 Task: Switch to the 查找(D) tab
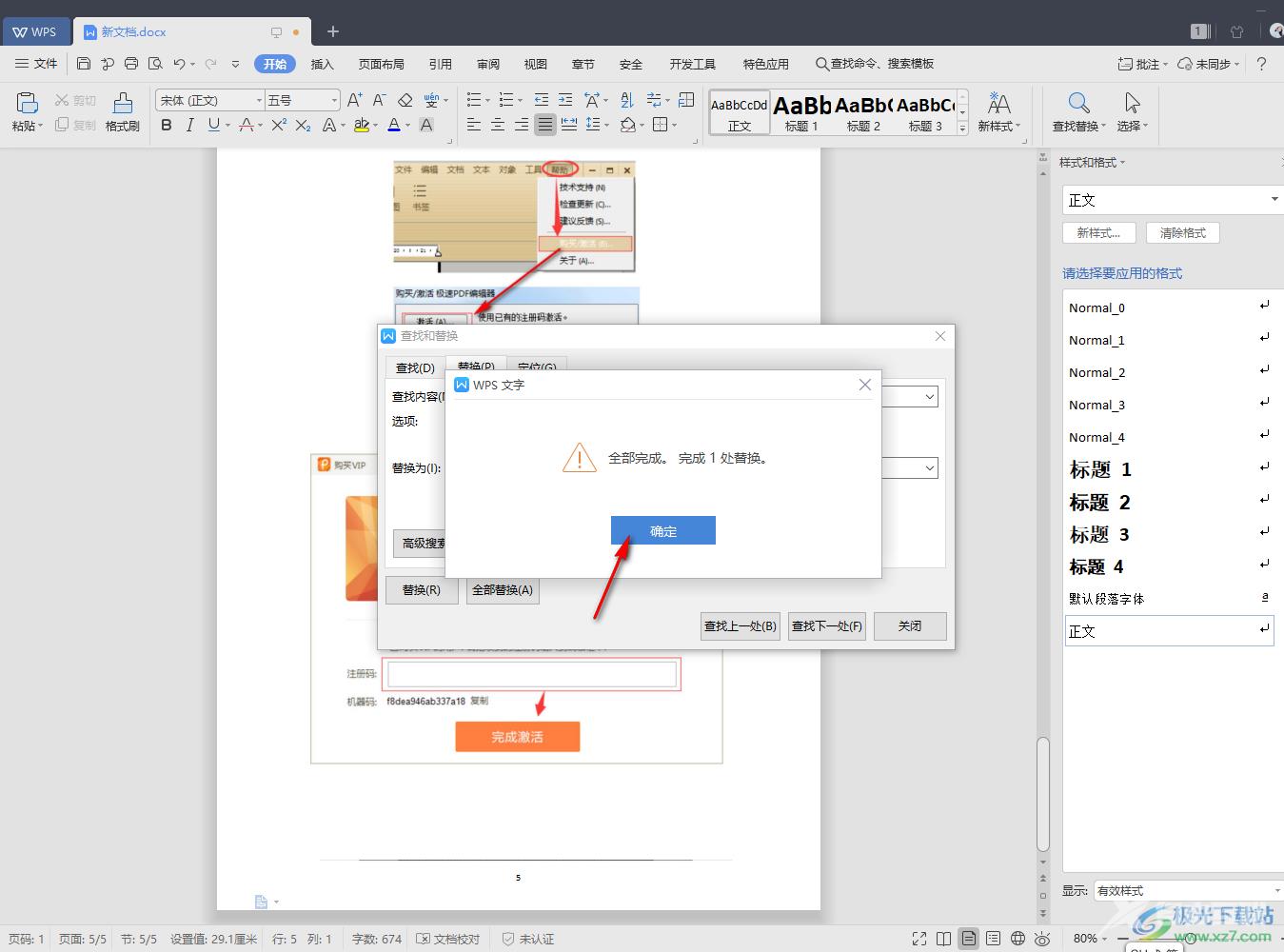[415, 367]
